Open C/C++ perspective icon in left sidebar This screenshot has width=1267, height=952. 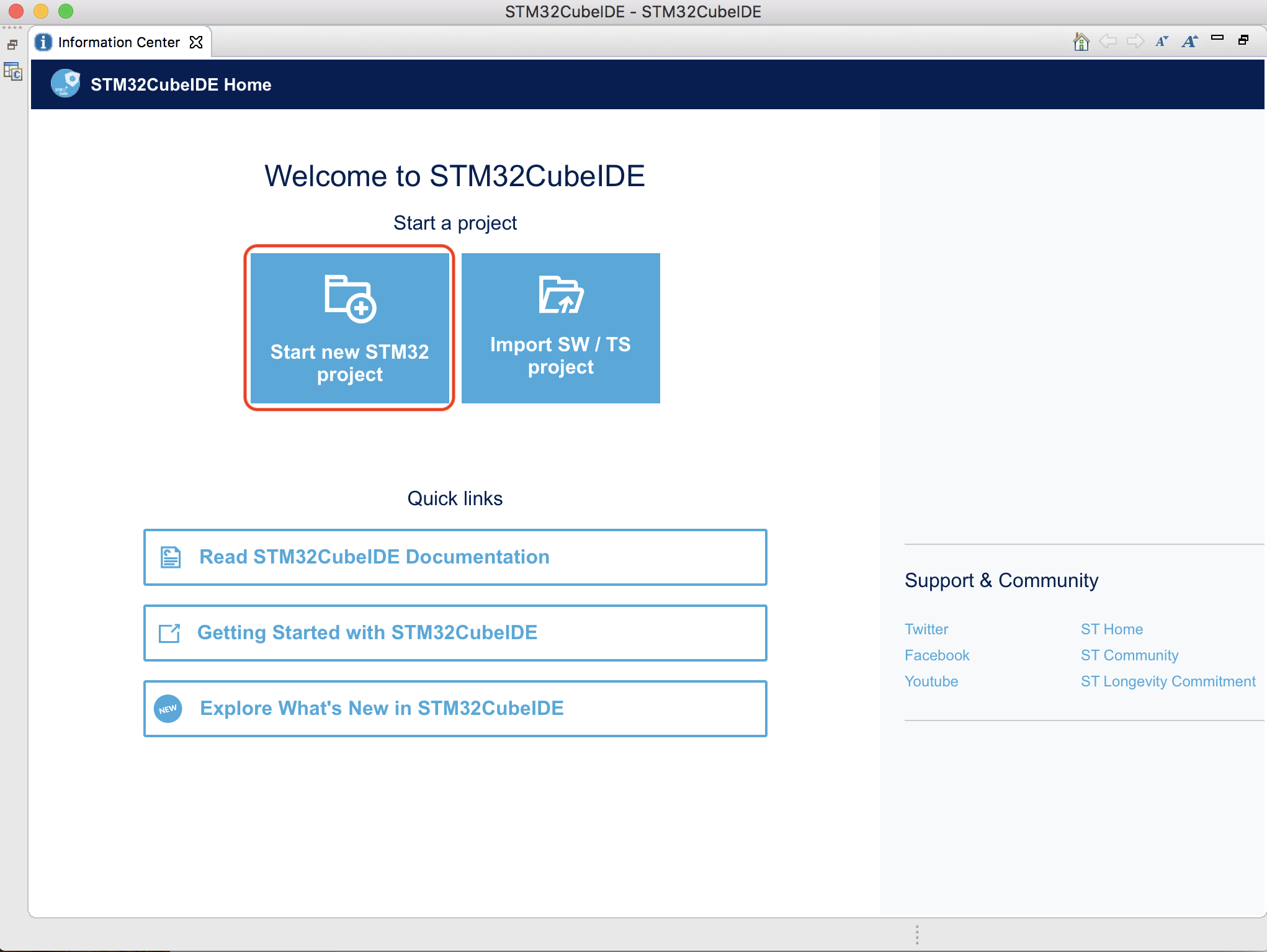[x=12, y=72]
